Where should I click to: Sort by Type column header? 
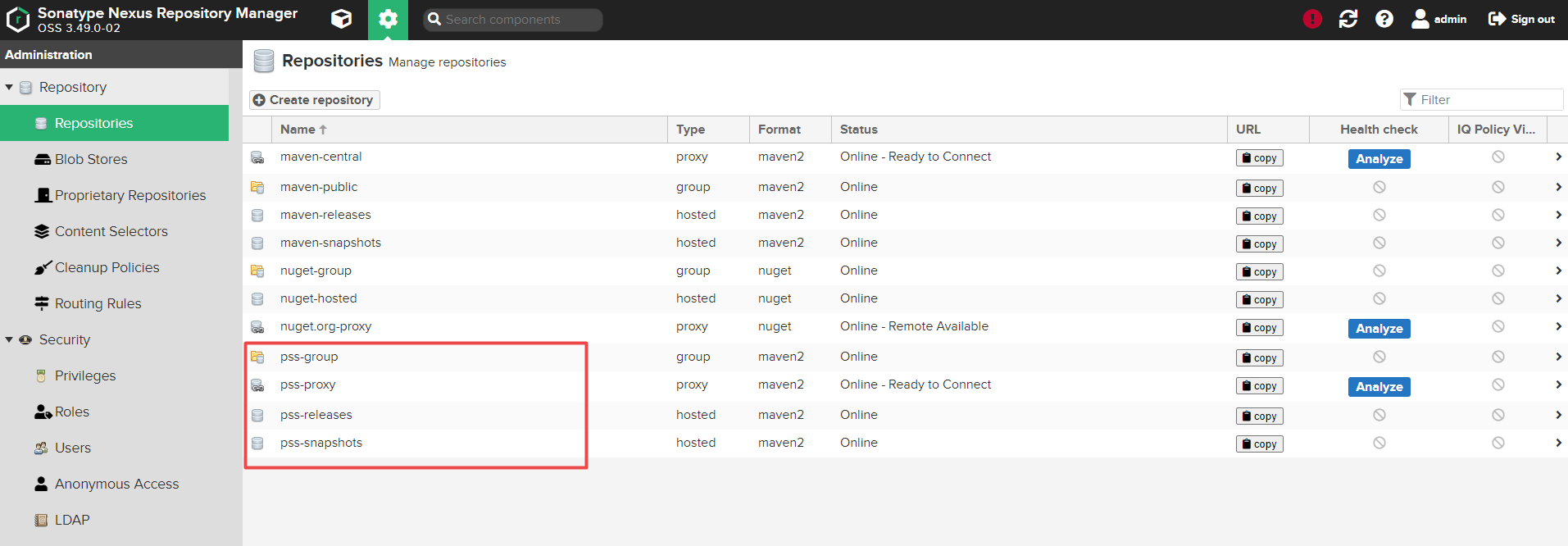(709, 130)
